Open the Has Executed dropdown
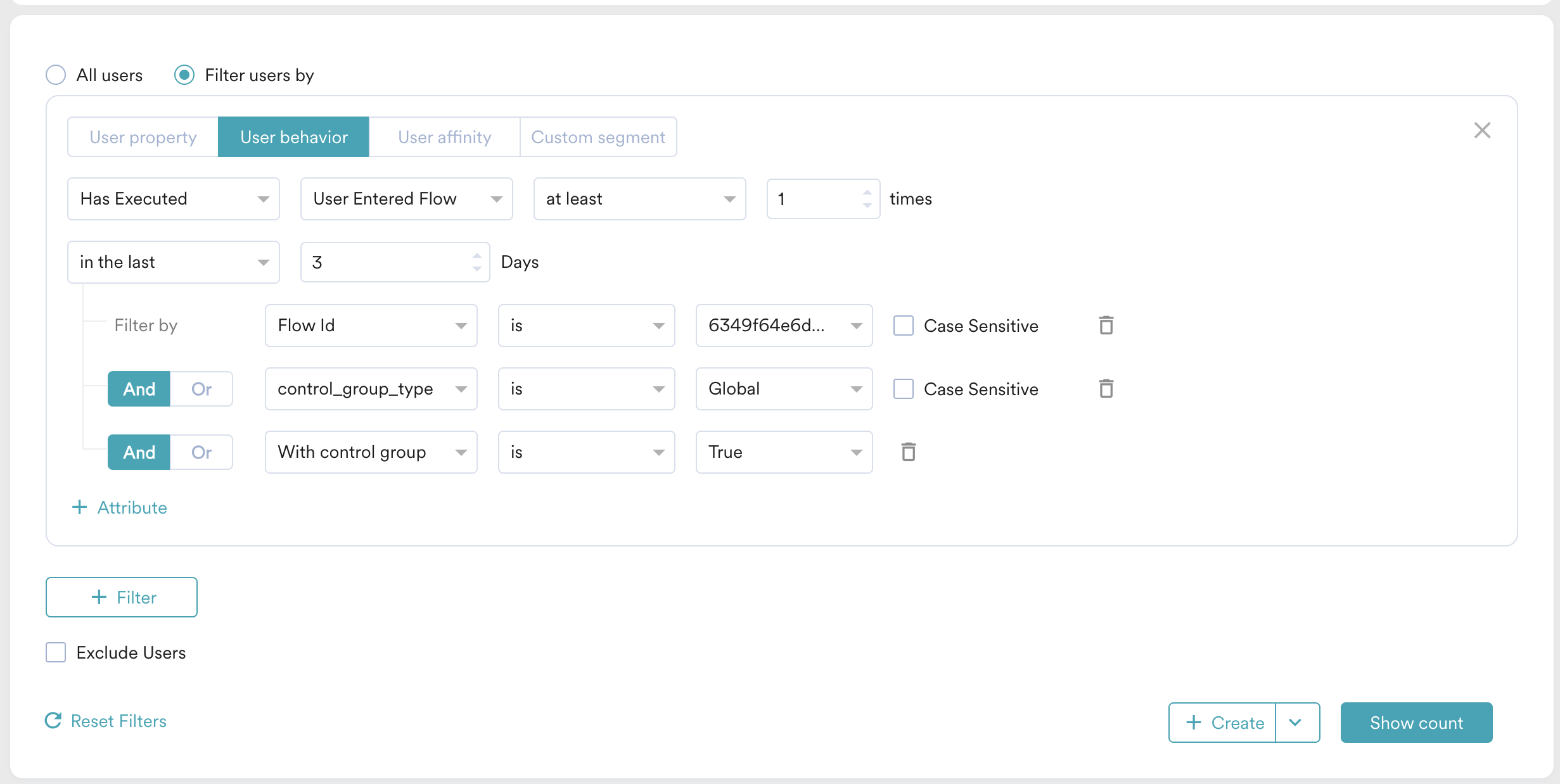The height and width of the screenshot is (784, 1560). (173, 199)
